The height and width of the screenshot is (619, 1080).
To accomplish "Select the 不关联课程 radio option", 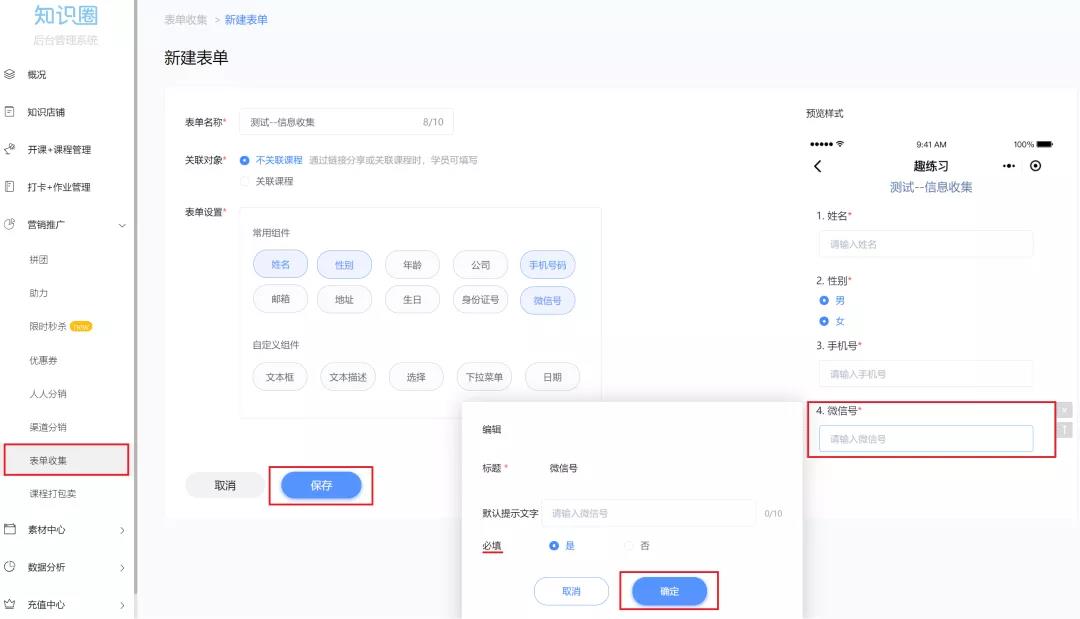I will pos(245,160).
